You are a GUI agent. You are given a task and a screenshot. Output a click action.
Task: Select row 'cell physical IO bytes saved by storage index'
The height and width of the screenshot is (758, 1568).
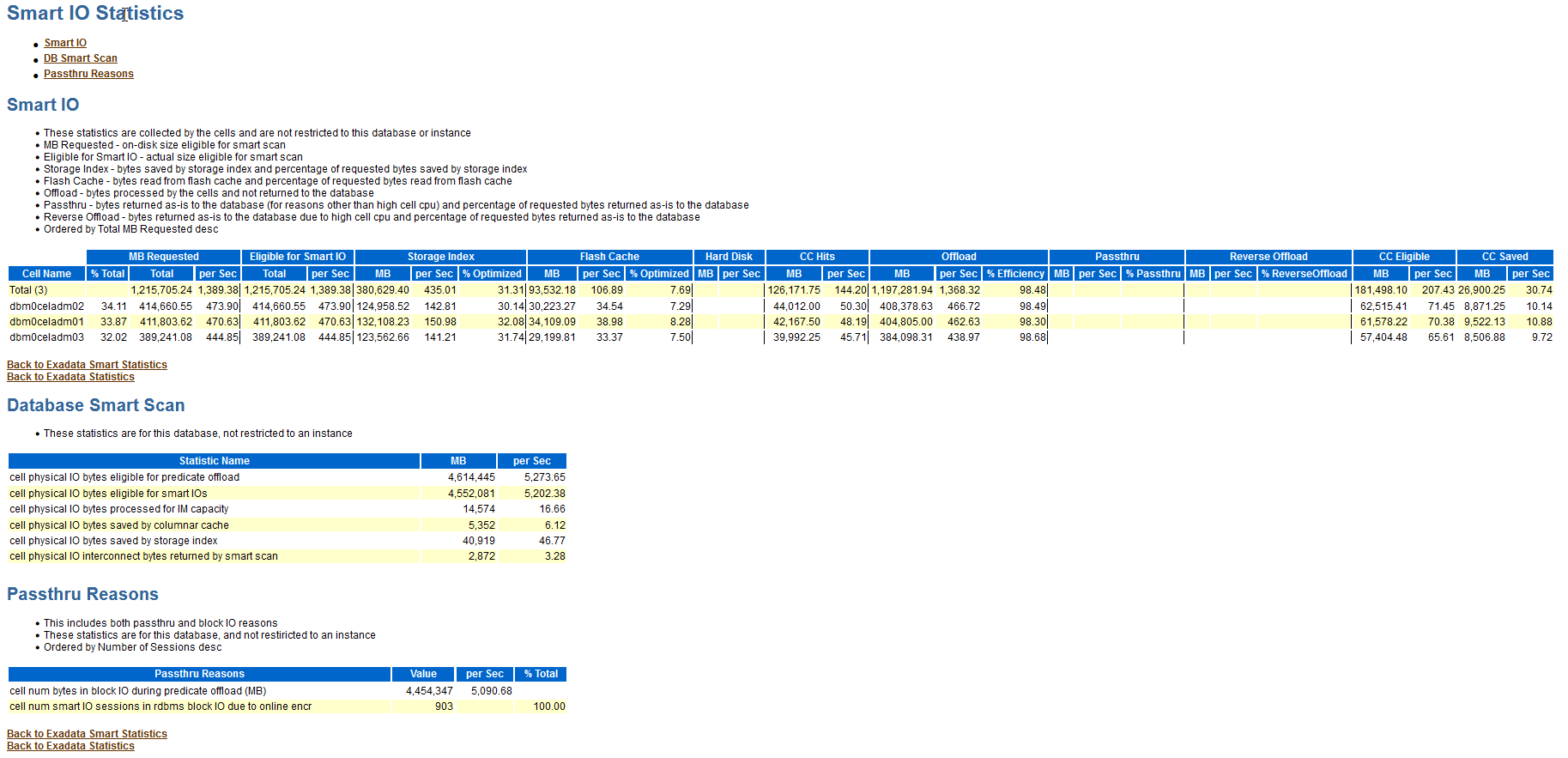click(287, 541)
